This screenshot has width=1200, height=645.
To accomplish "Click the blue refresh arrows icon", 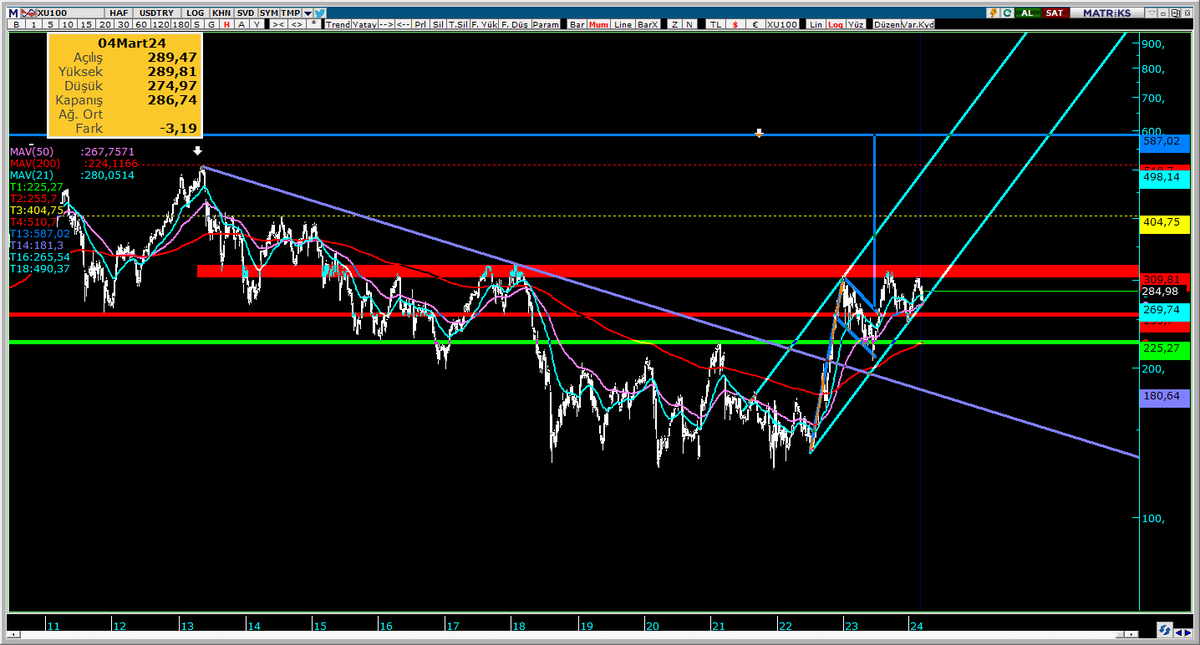I will (1165, 630).
